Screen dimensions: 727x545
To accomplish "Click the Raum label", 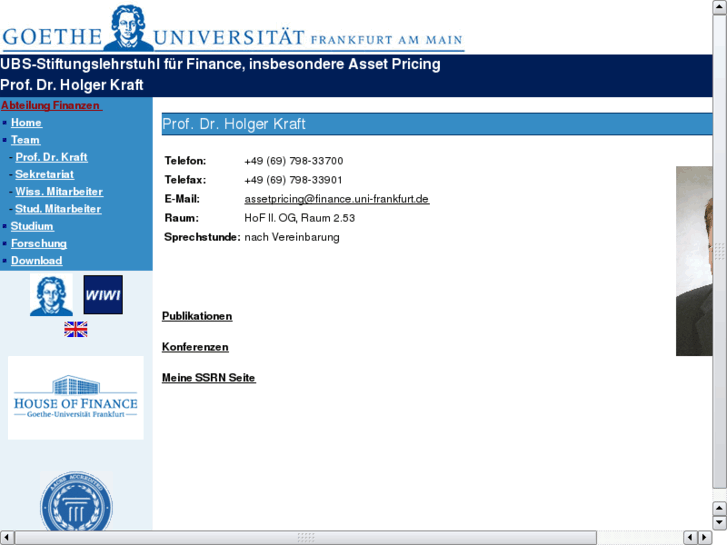I will (x=182, y=218).
